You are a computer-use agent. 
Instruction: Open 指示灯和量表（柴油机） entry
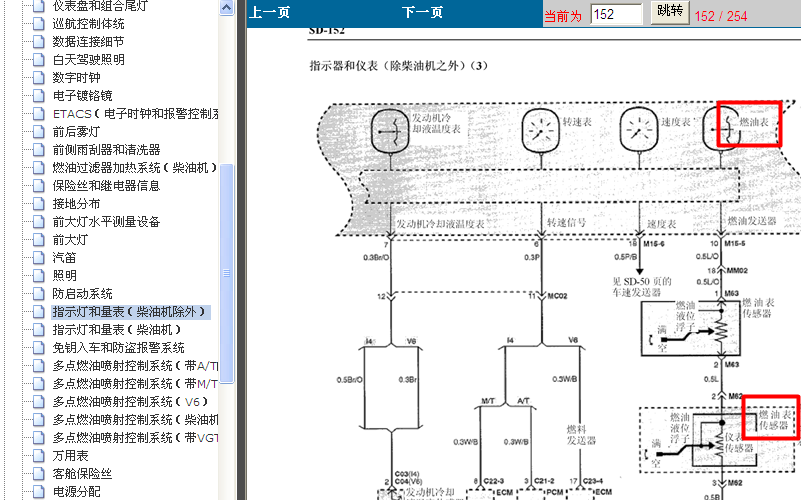117,329
